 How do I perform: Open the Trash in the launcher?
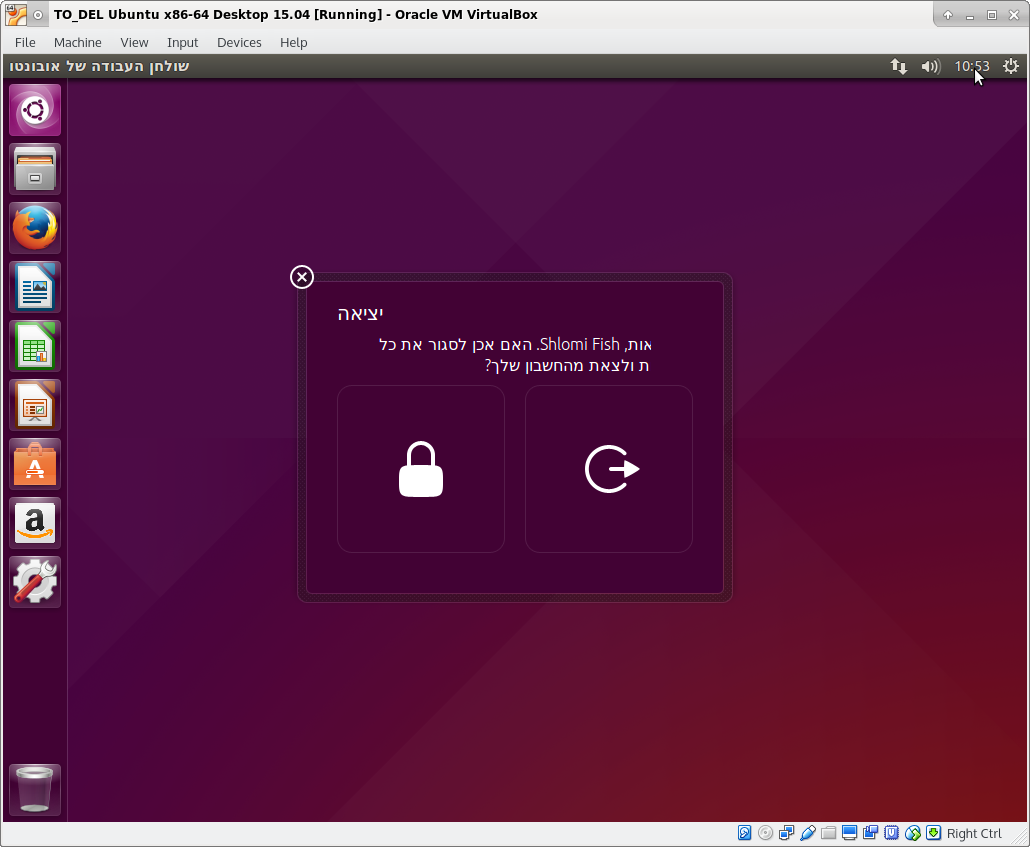pos(35,790)
